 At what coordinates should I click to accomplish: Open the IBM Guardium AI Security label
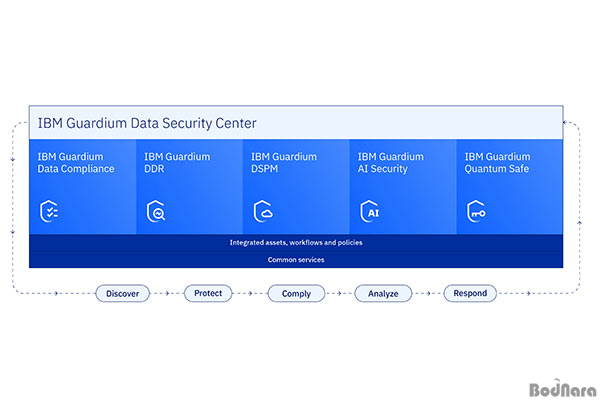391,163
